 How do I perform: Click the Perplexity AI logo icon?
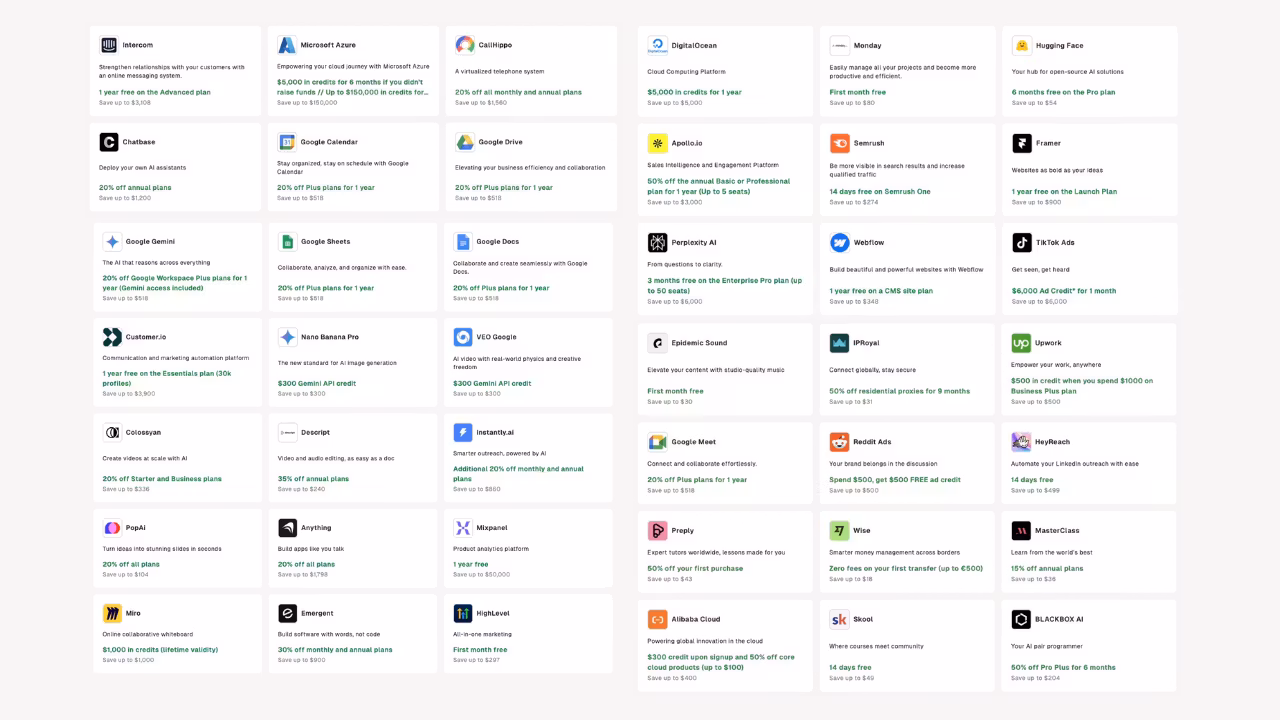click(657, 243)
